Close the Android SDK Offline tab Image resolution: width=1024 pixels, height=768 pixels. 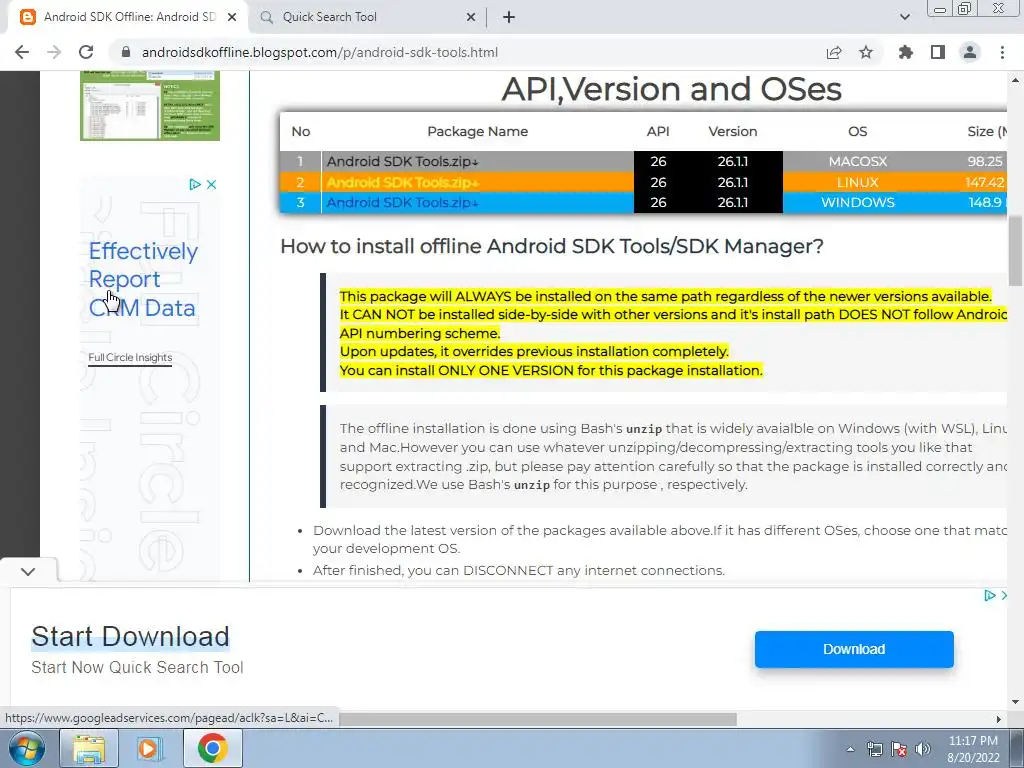[x=231, y=17]
